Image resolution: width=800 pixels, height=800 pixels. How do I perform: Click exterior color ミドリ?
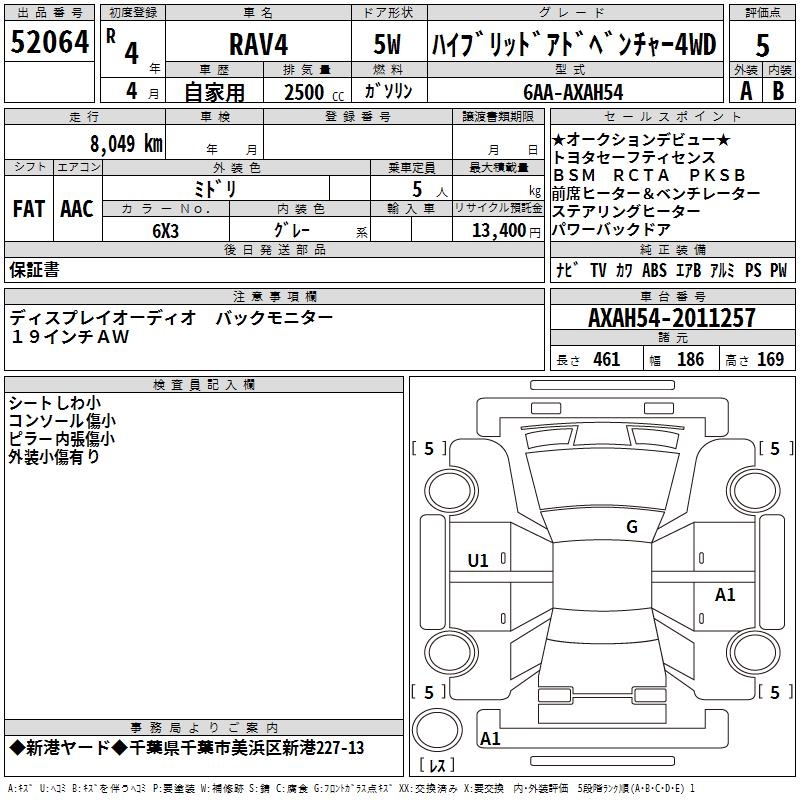(x=215, y=189)
